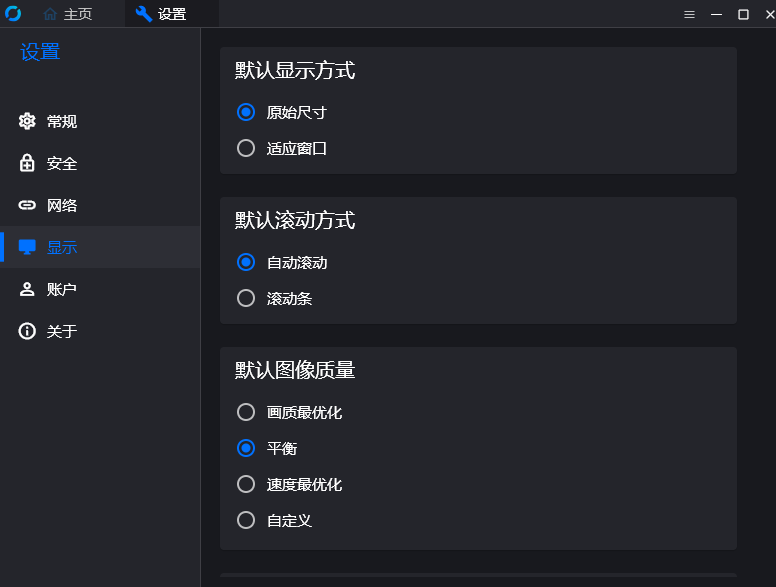776x587 pixels.
Task: Click the lock icon for 安全
Action: click(27, 163)
